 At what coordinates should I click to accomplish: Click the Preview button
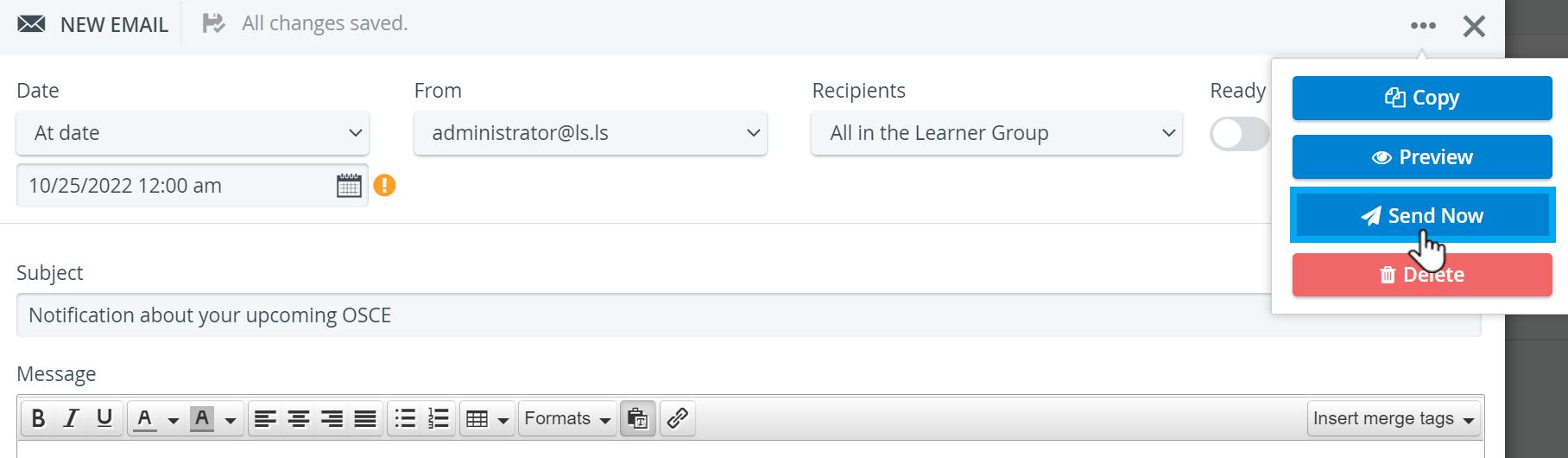tap(1422, 157)
